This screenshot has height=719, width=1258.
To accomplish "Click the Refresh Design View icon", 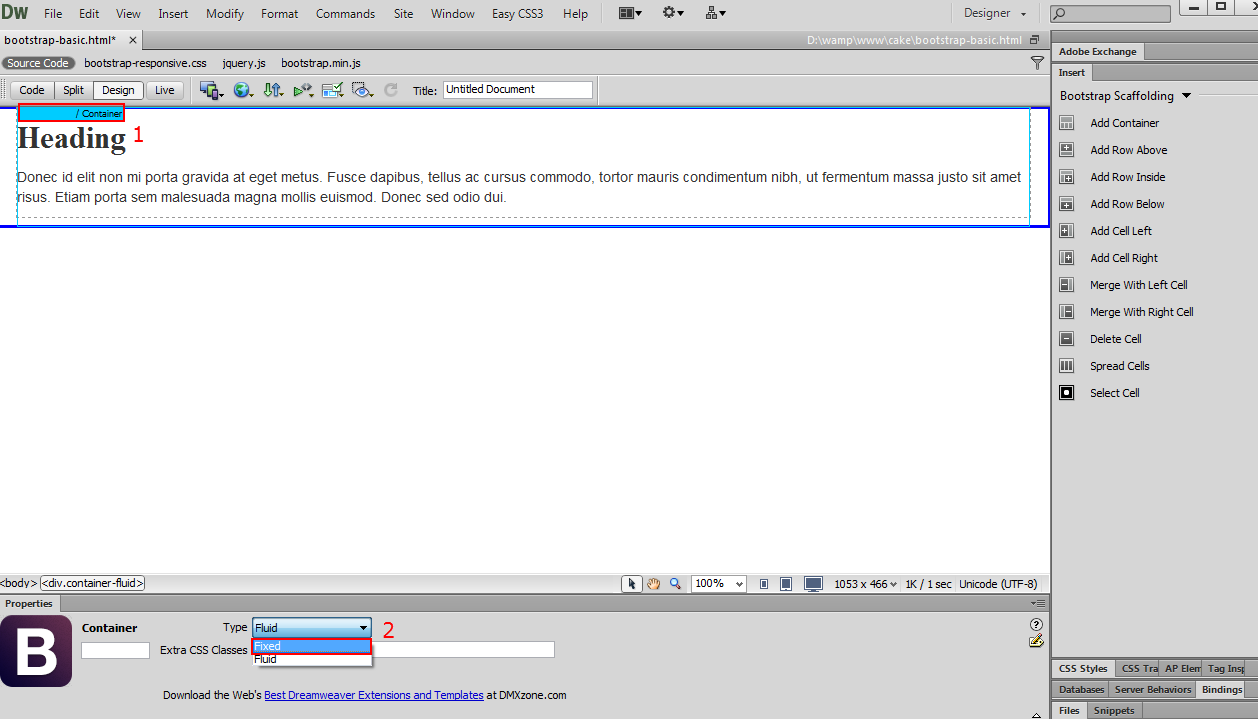I will click(391, 90).
